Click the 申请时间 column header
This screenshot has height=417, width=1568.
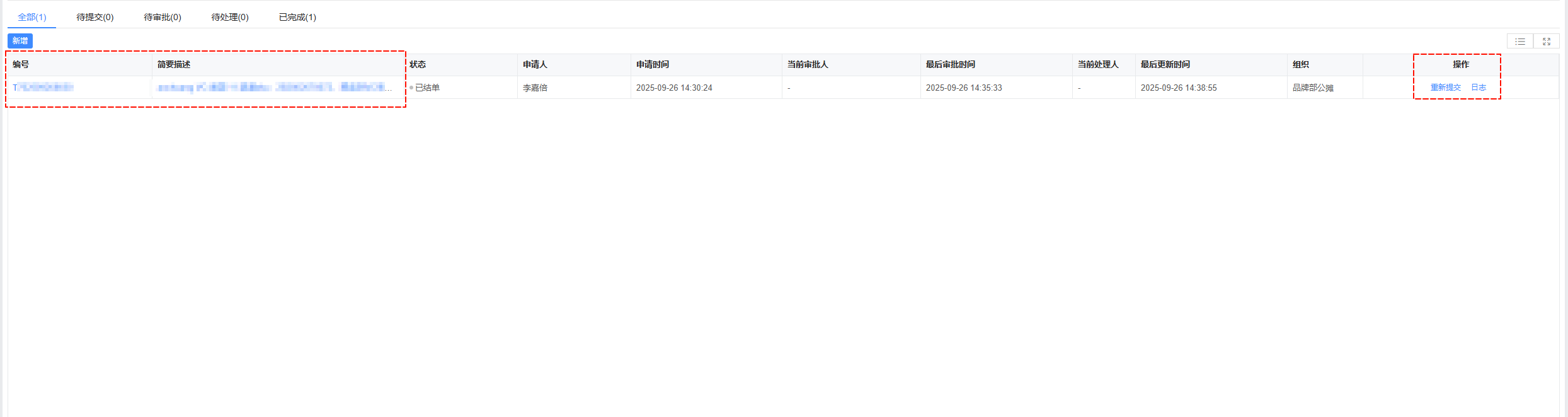click(x=653, y=64)
